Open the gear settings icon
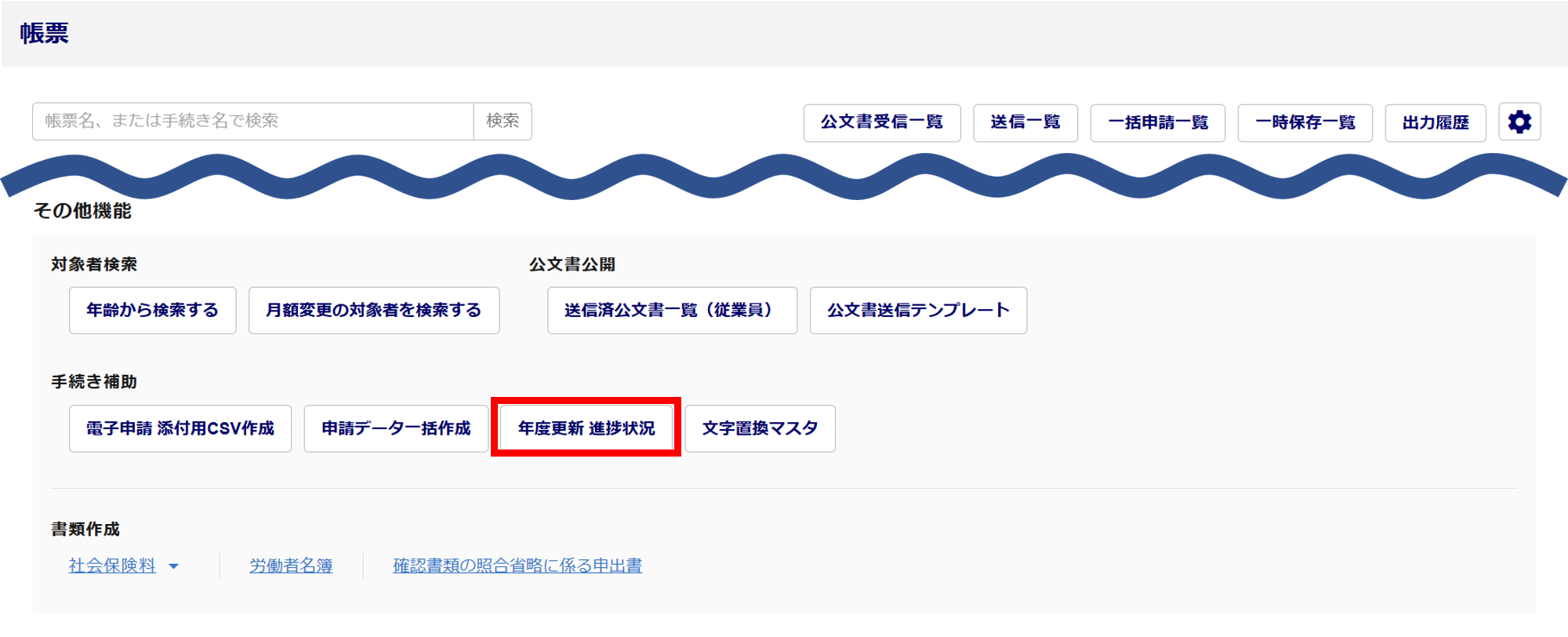1568x637 pixels. 1519,122
